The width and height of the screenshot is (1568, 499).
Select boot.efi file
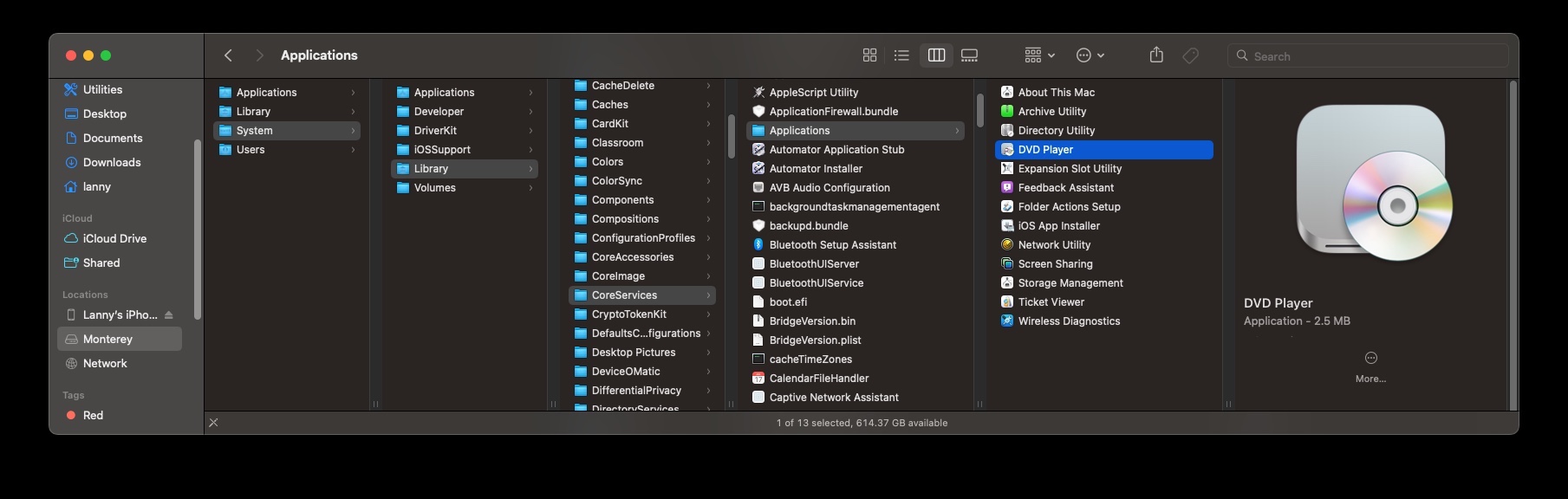coord(856,301)
